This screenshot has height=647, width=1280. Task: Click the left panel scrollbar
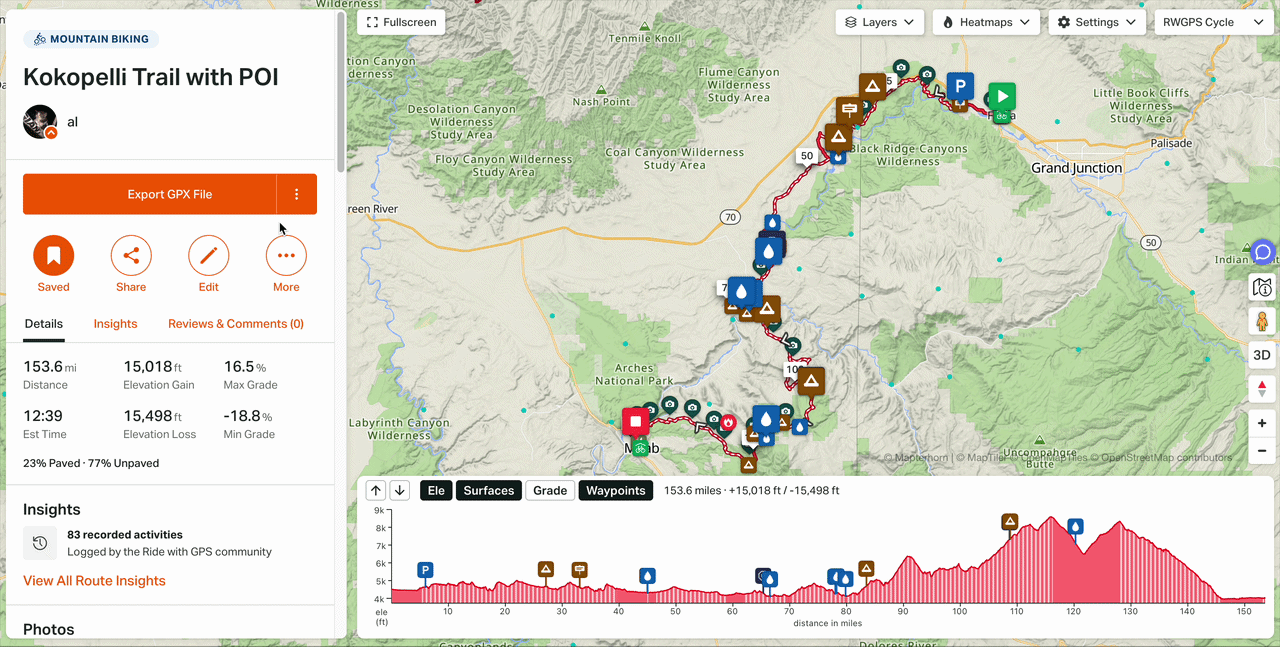pyautogui.click(x=341, y=90)
